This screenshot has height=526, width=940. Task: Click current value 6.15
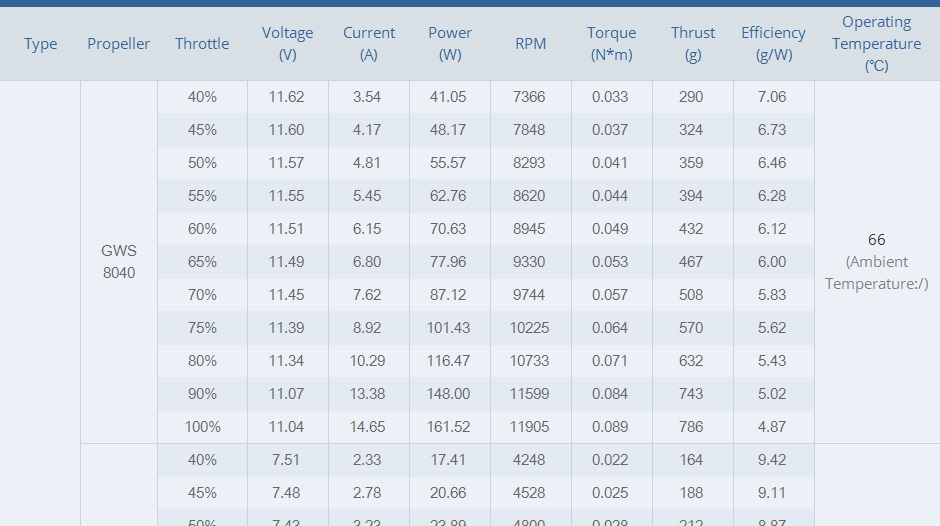click(x=367, y=229)
